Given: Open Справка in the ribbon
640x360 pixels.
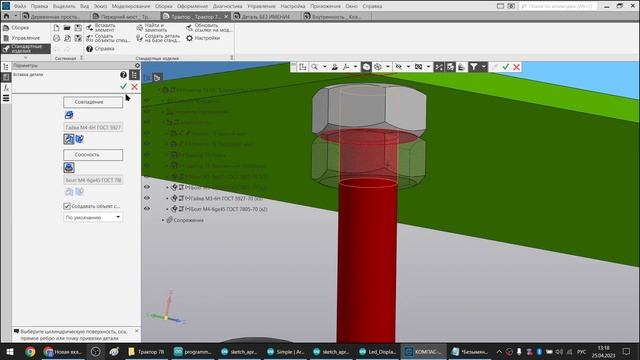Looking at the screenshot, I should coord(100,49).
